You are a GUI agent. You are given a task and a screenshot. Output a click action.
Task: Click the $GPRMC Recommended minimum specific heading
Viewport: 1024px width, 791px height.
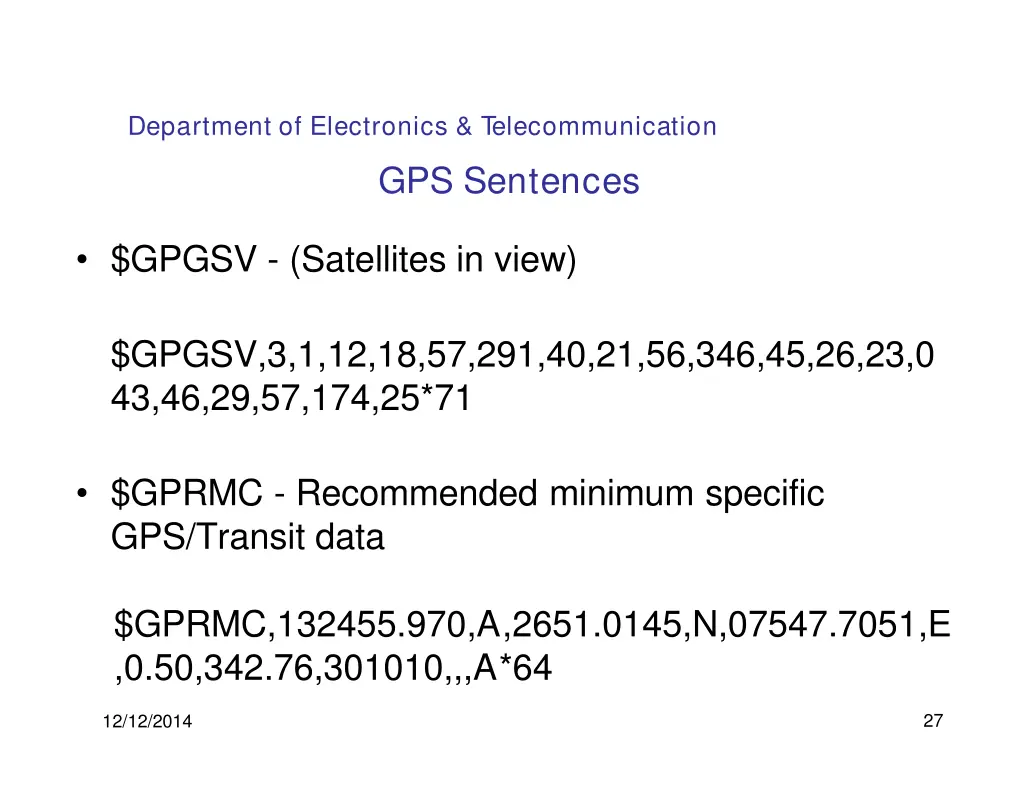468,493
